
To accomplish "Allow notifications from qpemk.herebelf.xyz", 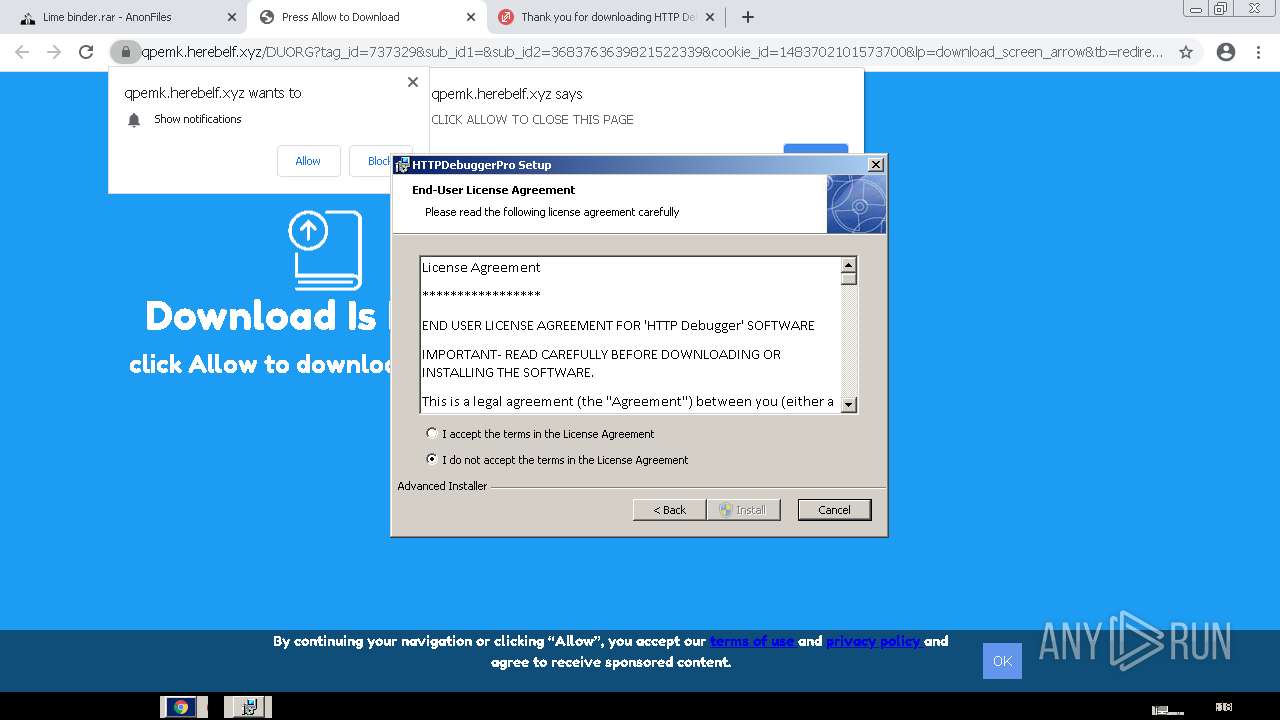I will tap(308, 161).
